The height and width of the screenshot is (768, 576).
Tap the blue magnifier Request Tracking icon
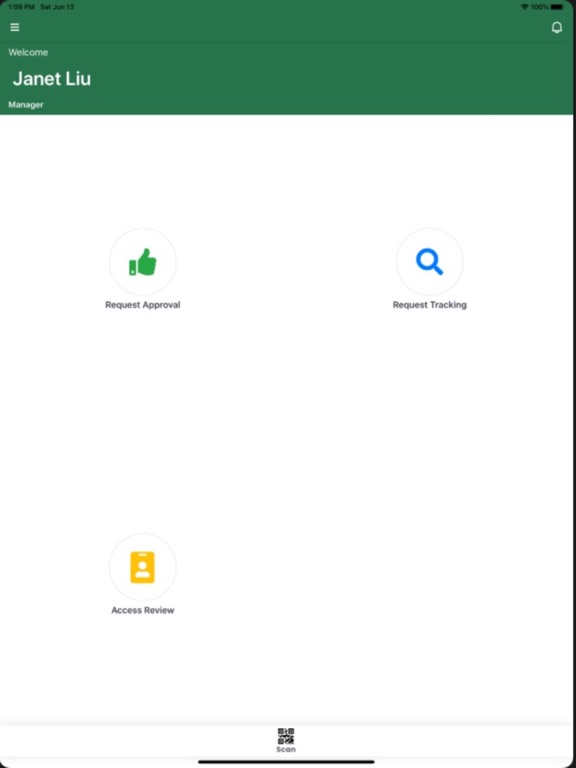pos(430,262)
